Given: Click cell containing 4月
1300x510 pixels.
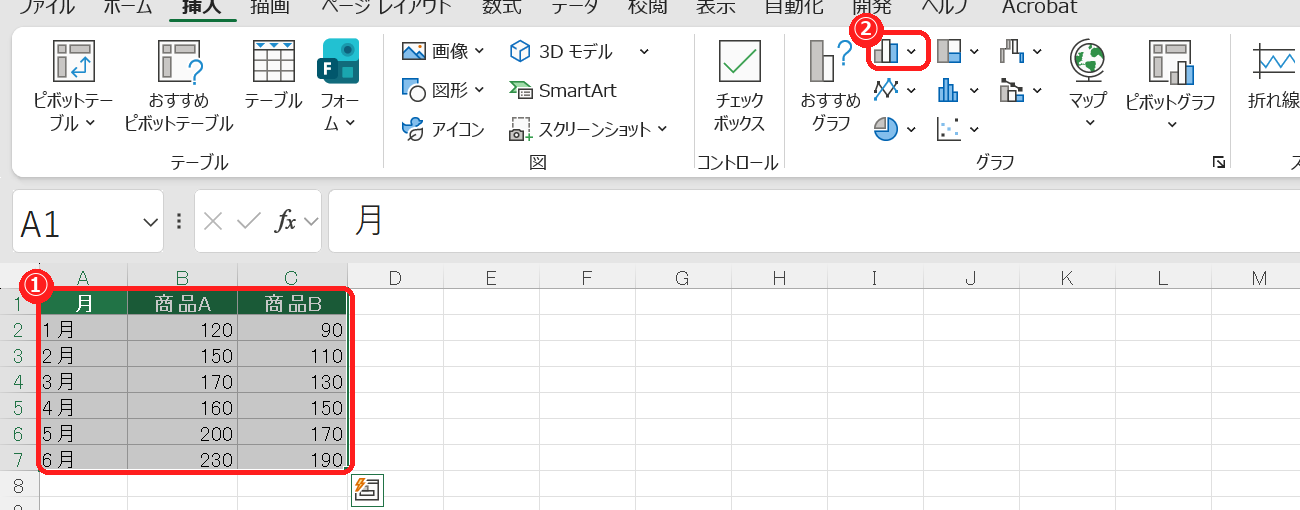Looking at the screenshot, I should point(84,407).
